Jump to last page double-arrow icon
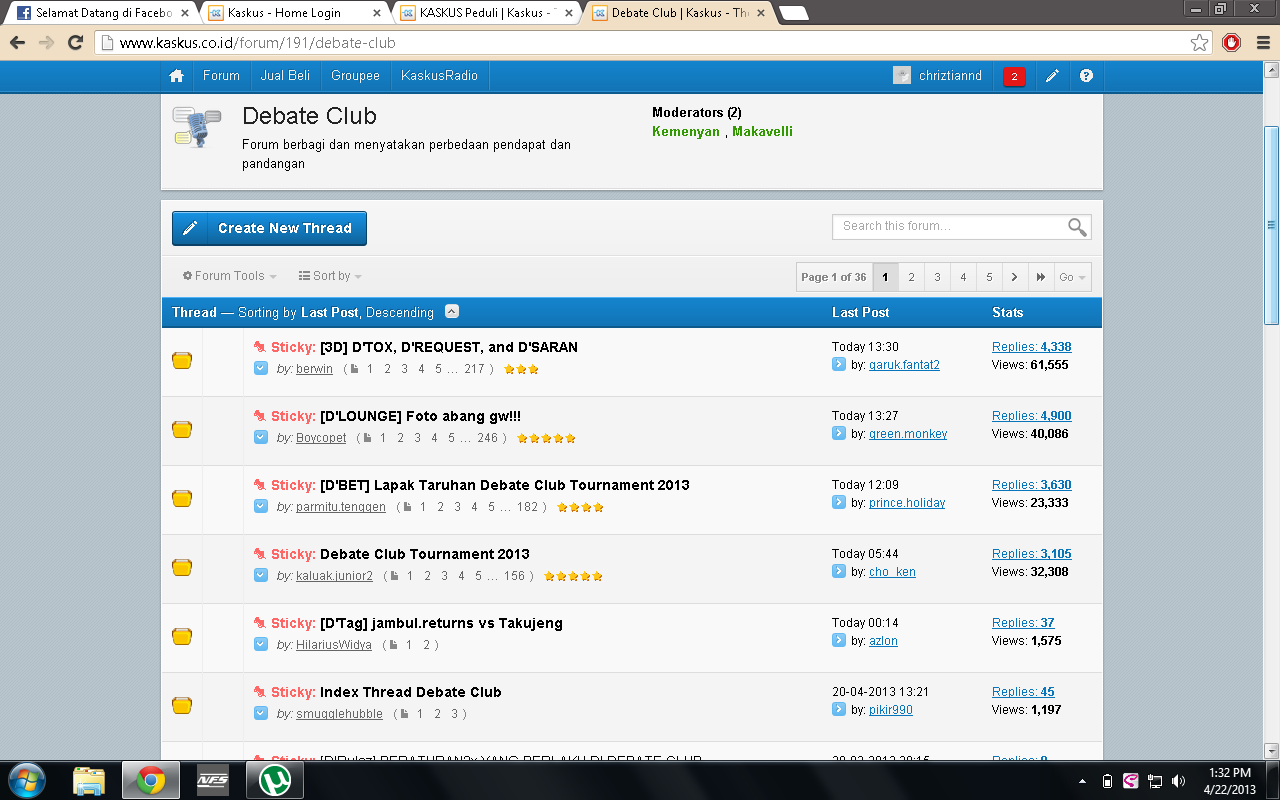This screenshot has width=1280, height=800. click(x=1041, y=277)
